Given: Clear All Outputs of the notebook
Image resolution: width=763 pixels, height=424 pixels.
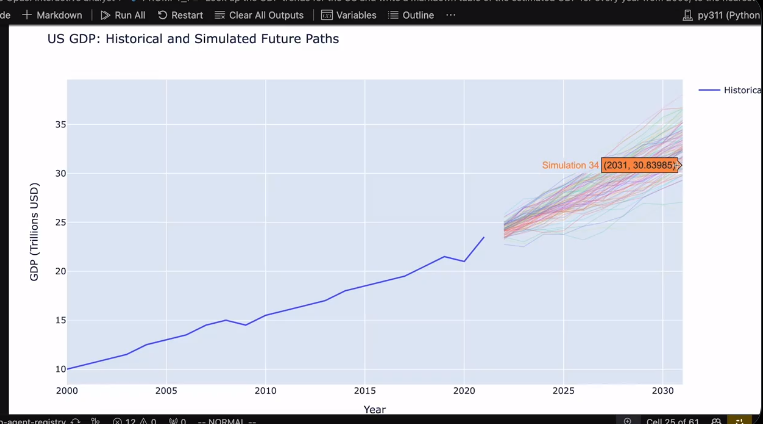Looking at the screenshot, I should (x=259, y=15).
